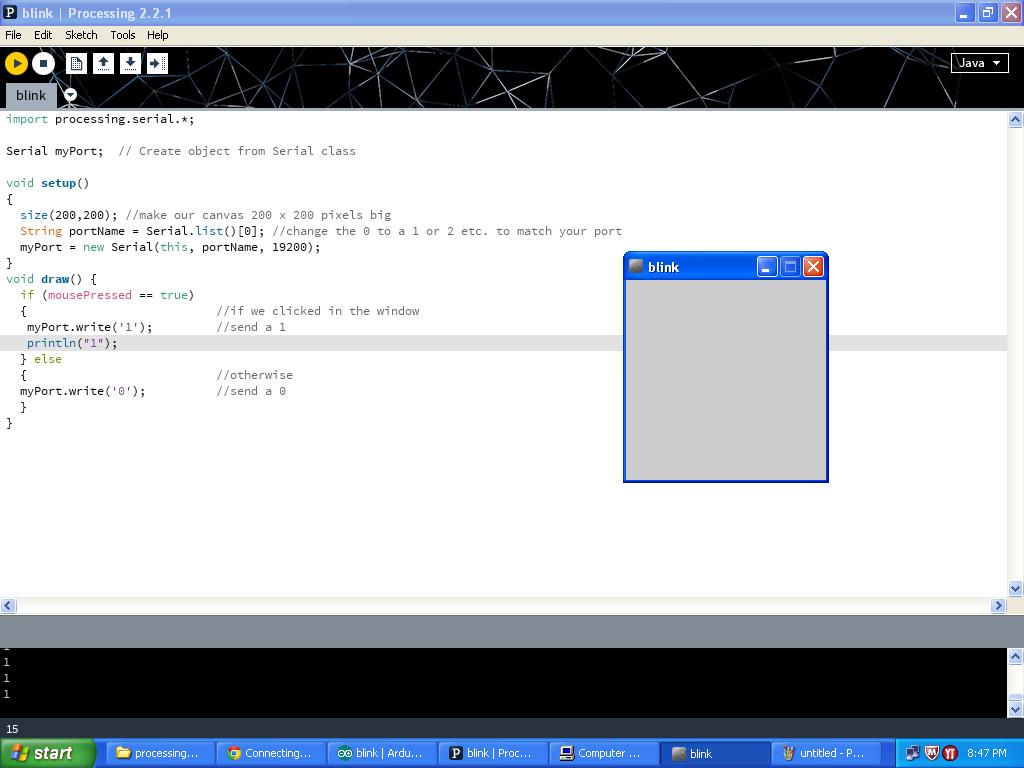1024x768 pixels.
Task: Open the Edit menu
Action: pyautogui.click(x=43, y=35)
